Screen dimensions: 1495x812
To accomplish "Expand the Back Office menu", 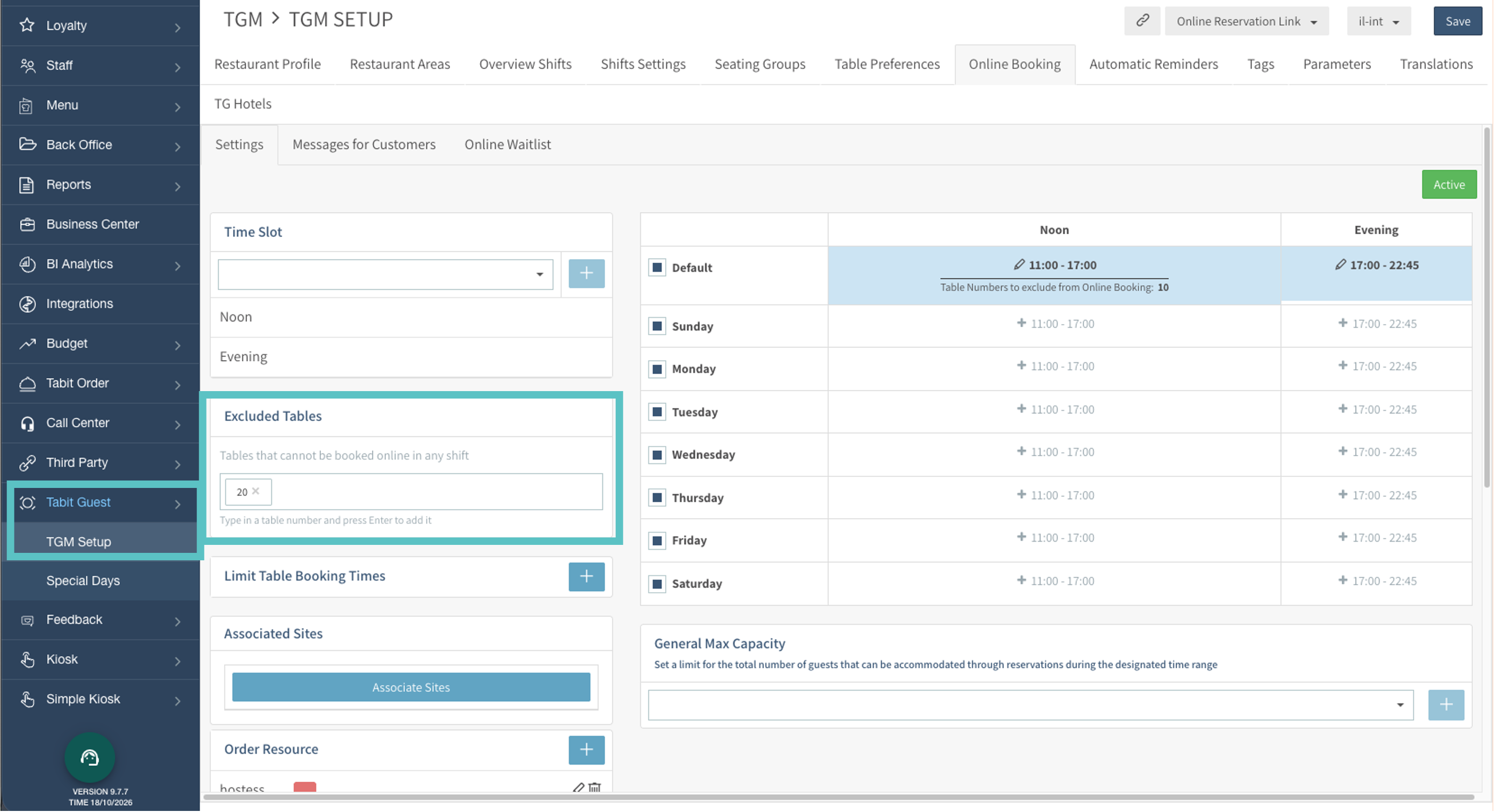I will [100, 145].
